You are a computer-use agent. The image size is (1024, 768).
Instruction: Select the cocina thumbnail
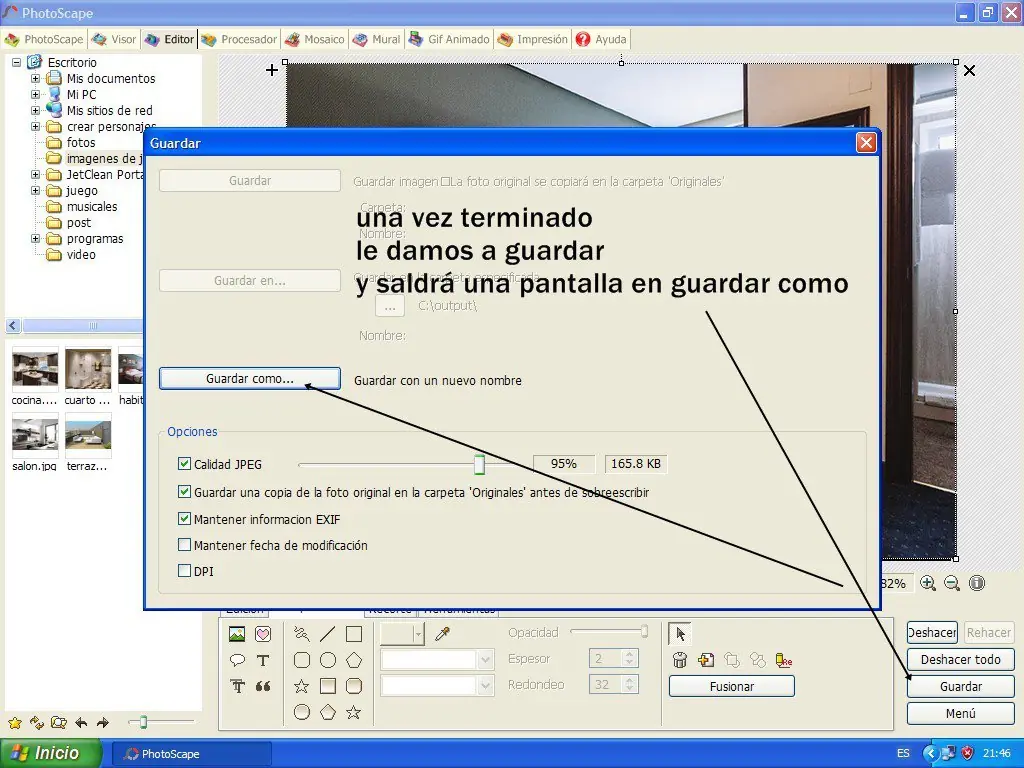click(x=35, y=370)
